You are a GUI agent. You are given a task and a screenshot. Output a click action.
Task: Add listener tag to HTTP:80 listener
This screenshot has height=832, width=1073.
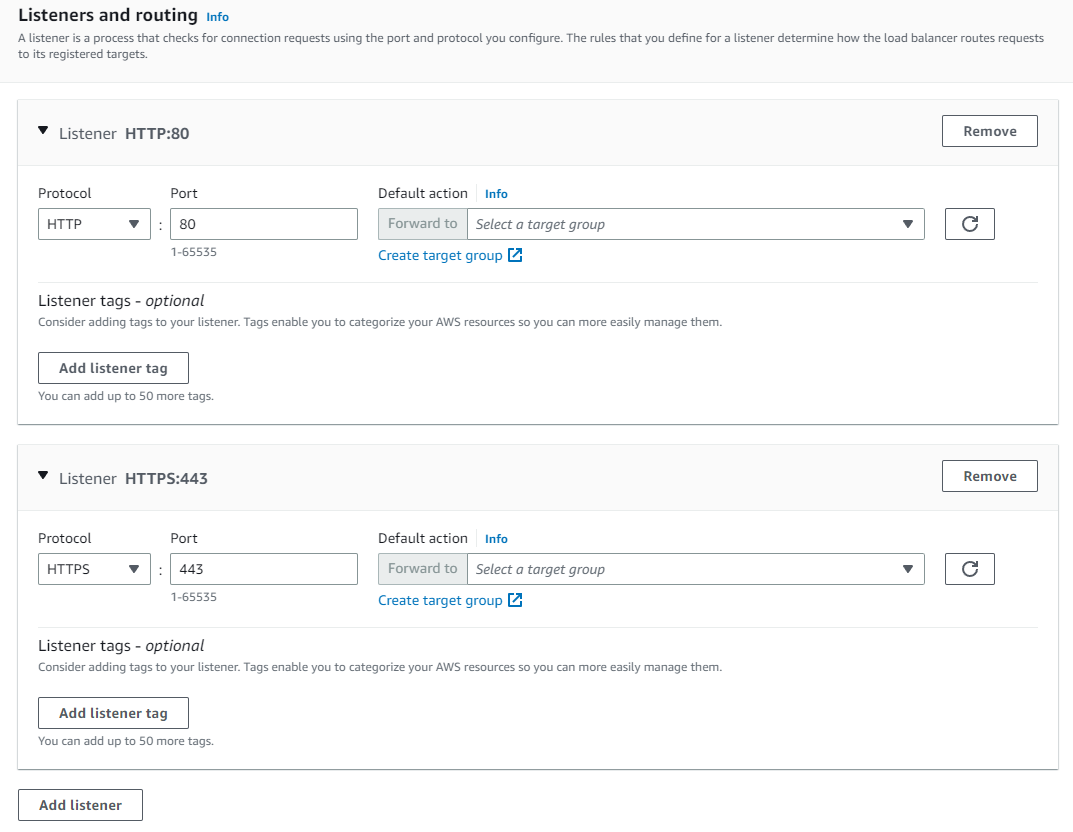[113, 368]
